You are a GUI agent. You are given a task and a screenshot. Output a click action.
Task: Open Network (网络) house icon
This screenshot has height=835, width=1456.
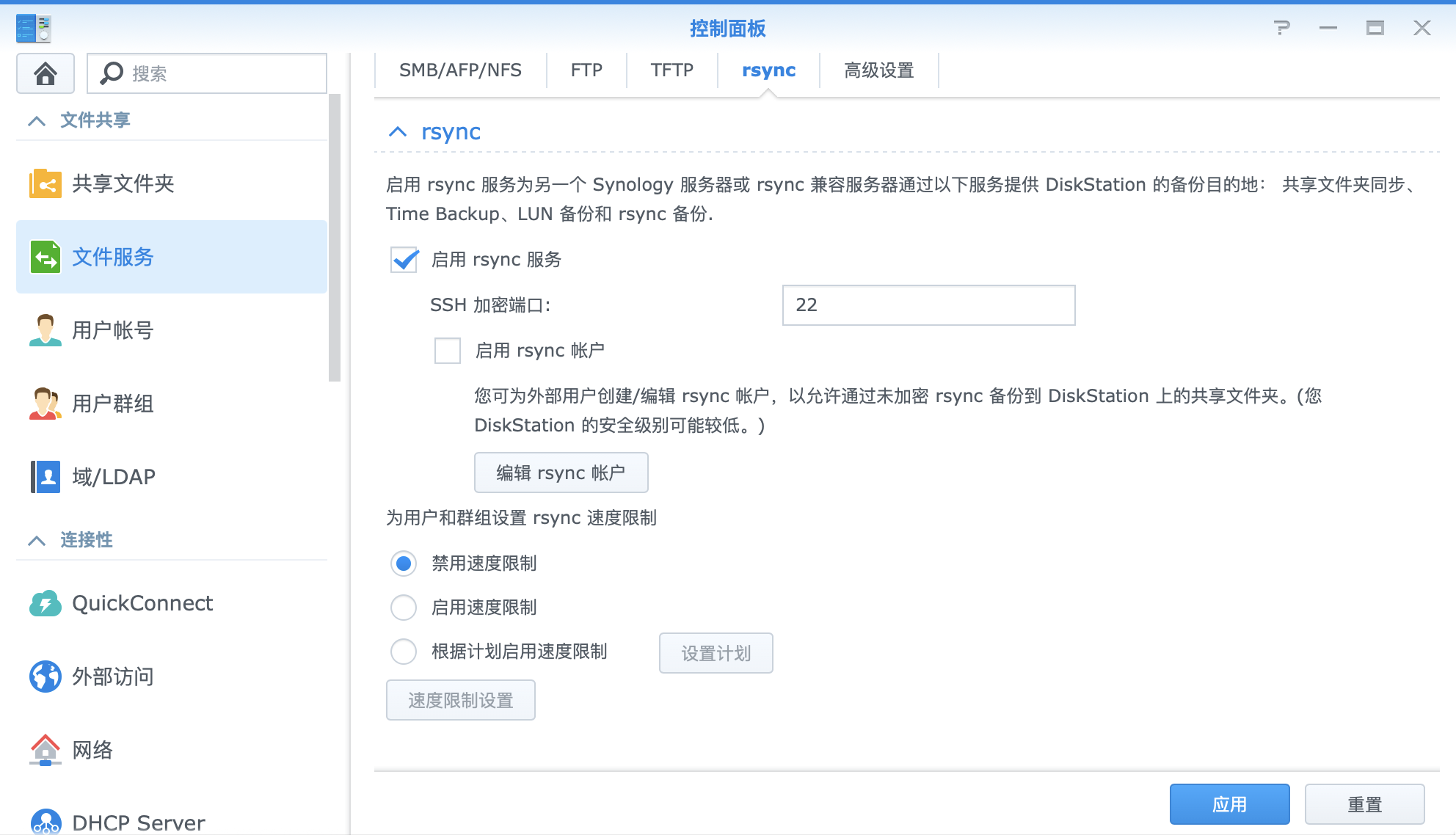tap(45, 750)
